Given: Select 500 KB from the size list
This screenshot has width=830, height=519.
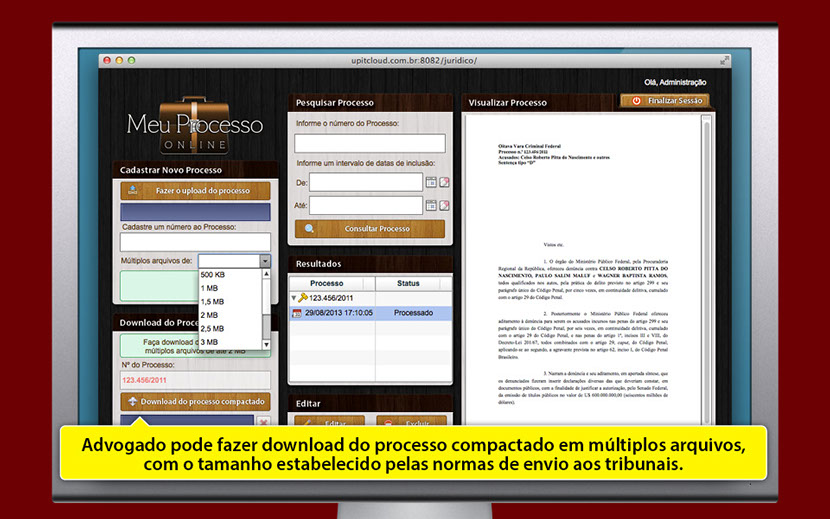Looking at the screenshot, I should pos(212,275).
